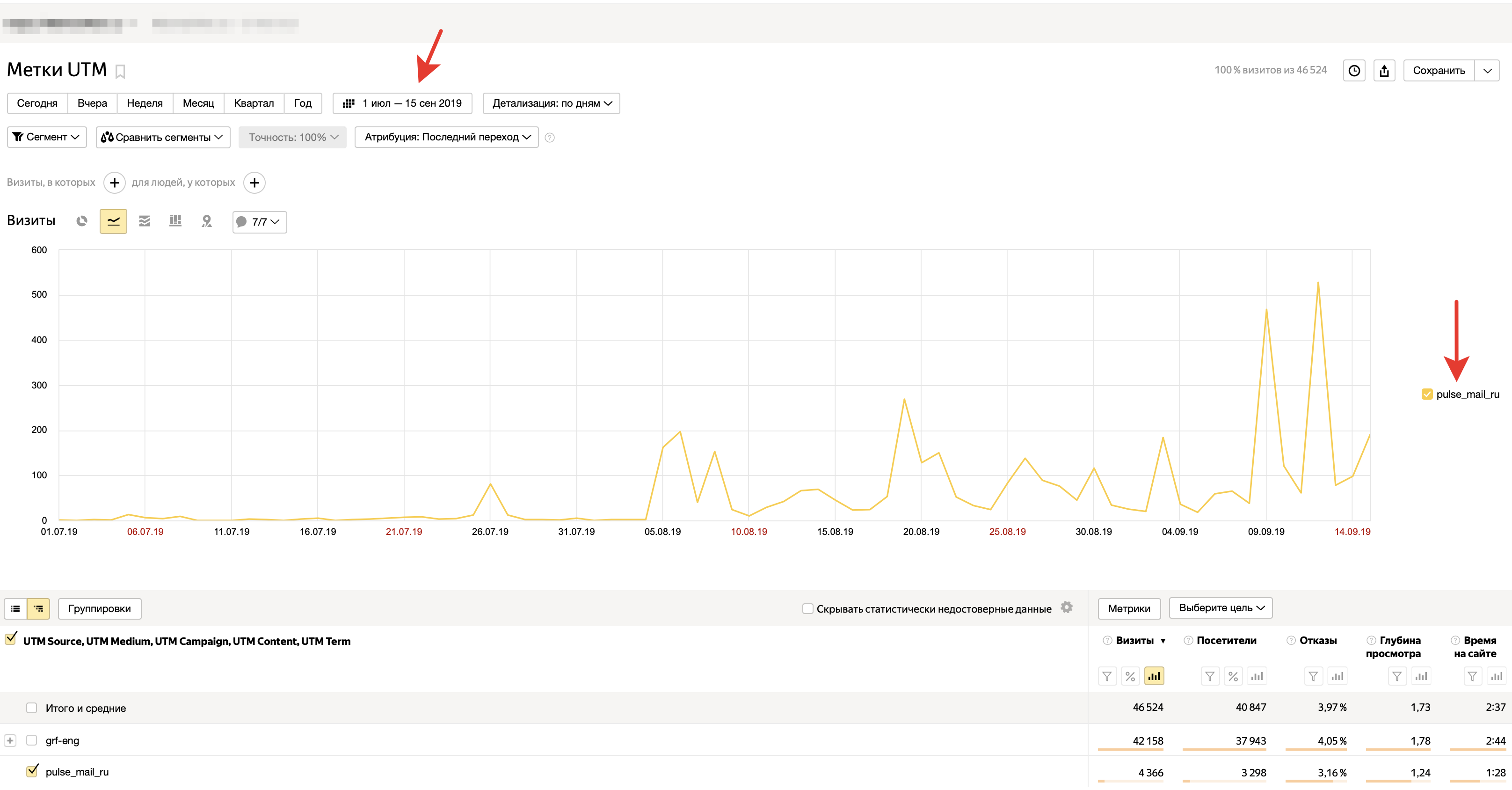The width and height of the screenshot is (1512, 790).
Task: Open the map chart view icon
Action: click(207, 221)
